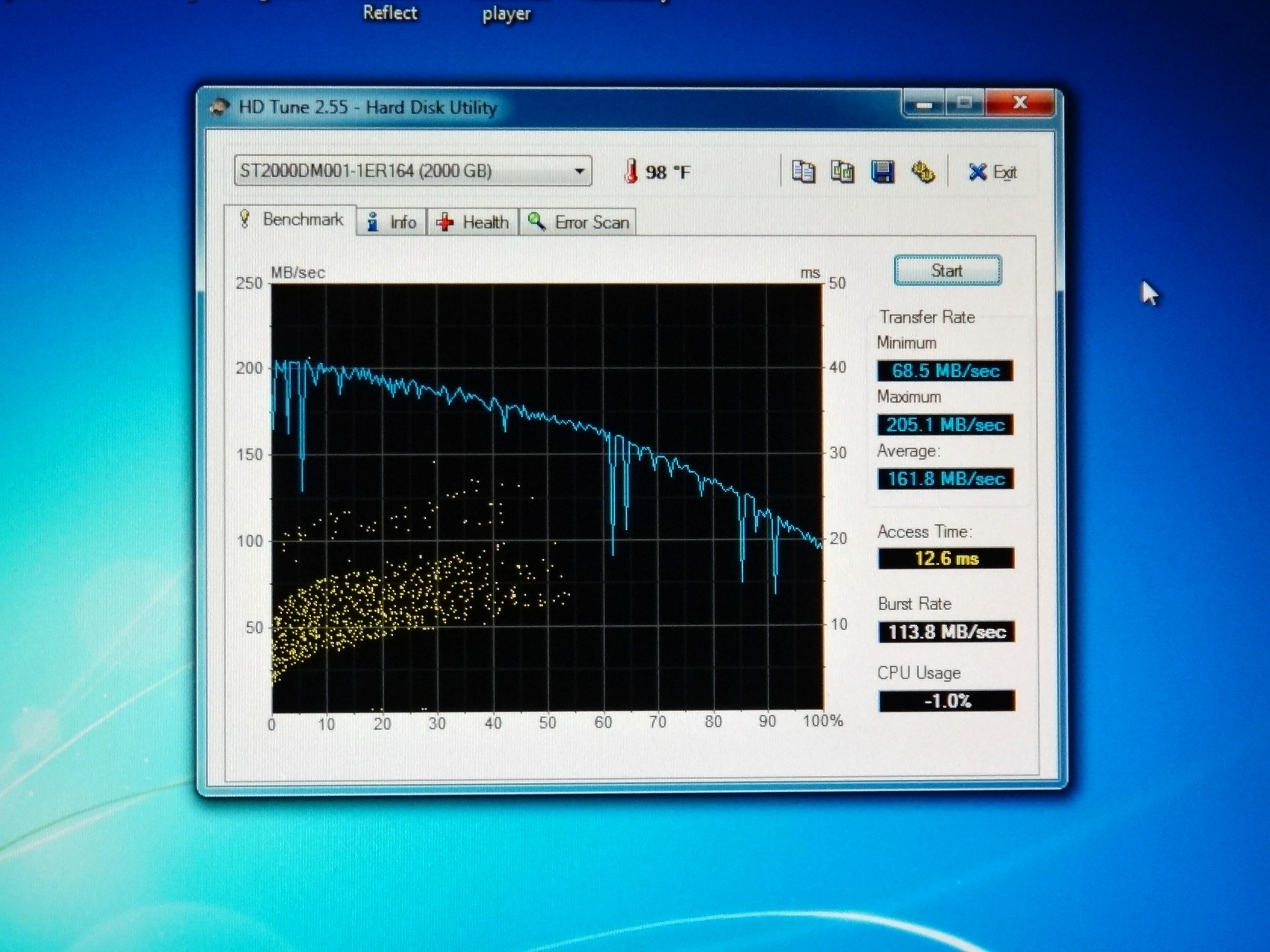This screenshot has height=952, width=1270.
Task: Click the thermometer temperature icon
Action: [x=631, y=171]
